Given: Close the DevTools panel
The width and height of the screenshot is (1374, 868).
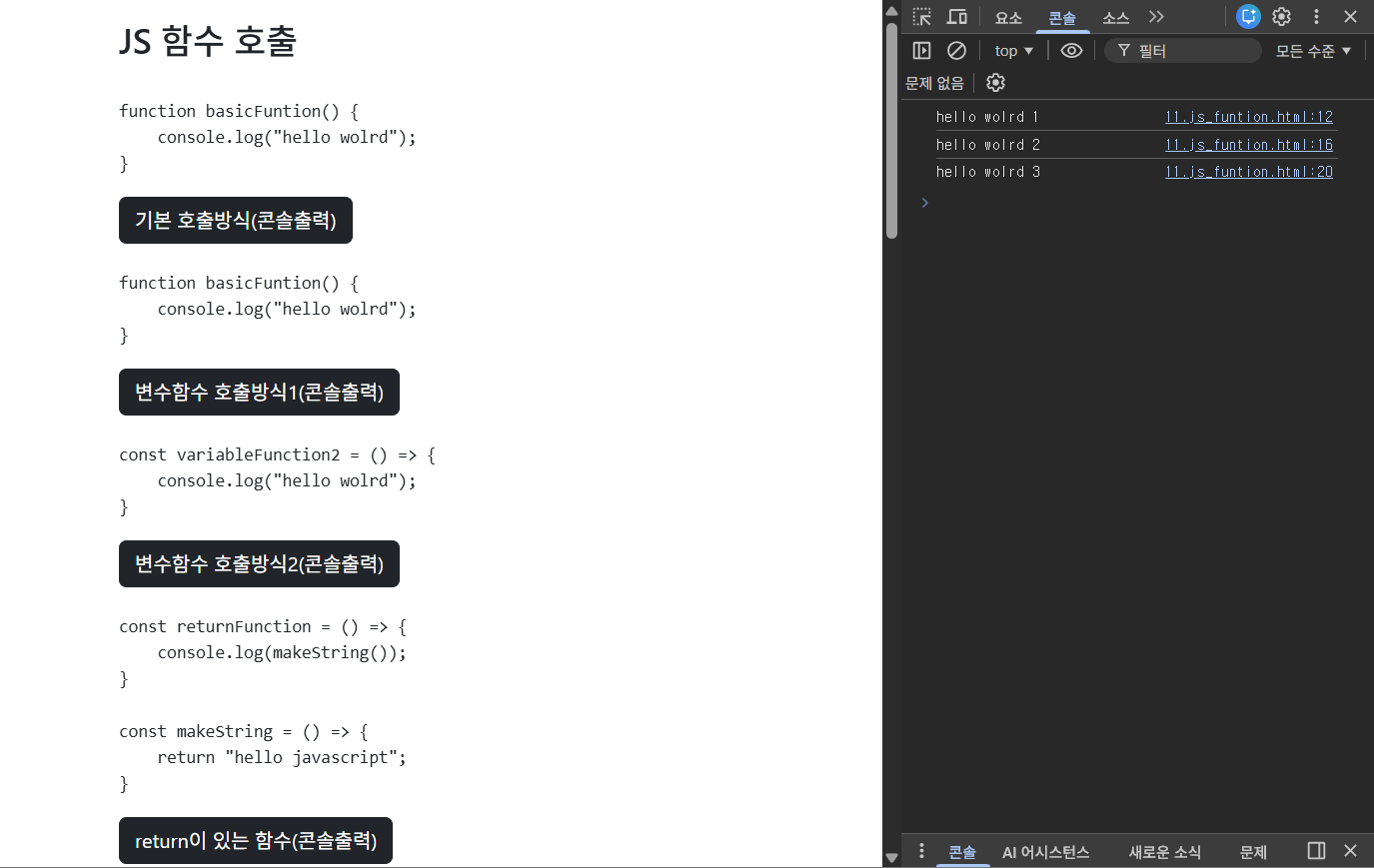Looking at the screenshot, I should coord(1350,17).
